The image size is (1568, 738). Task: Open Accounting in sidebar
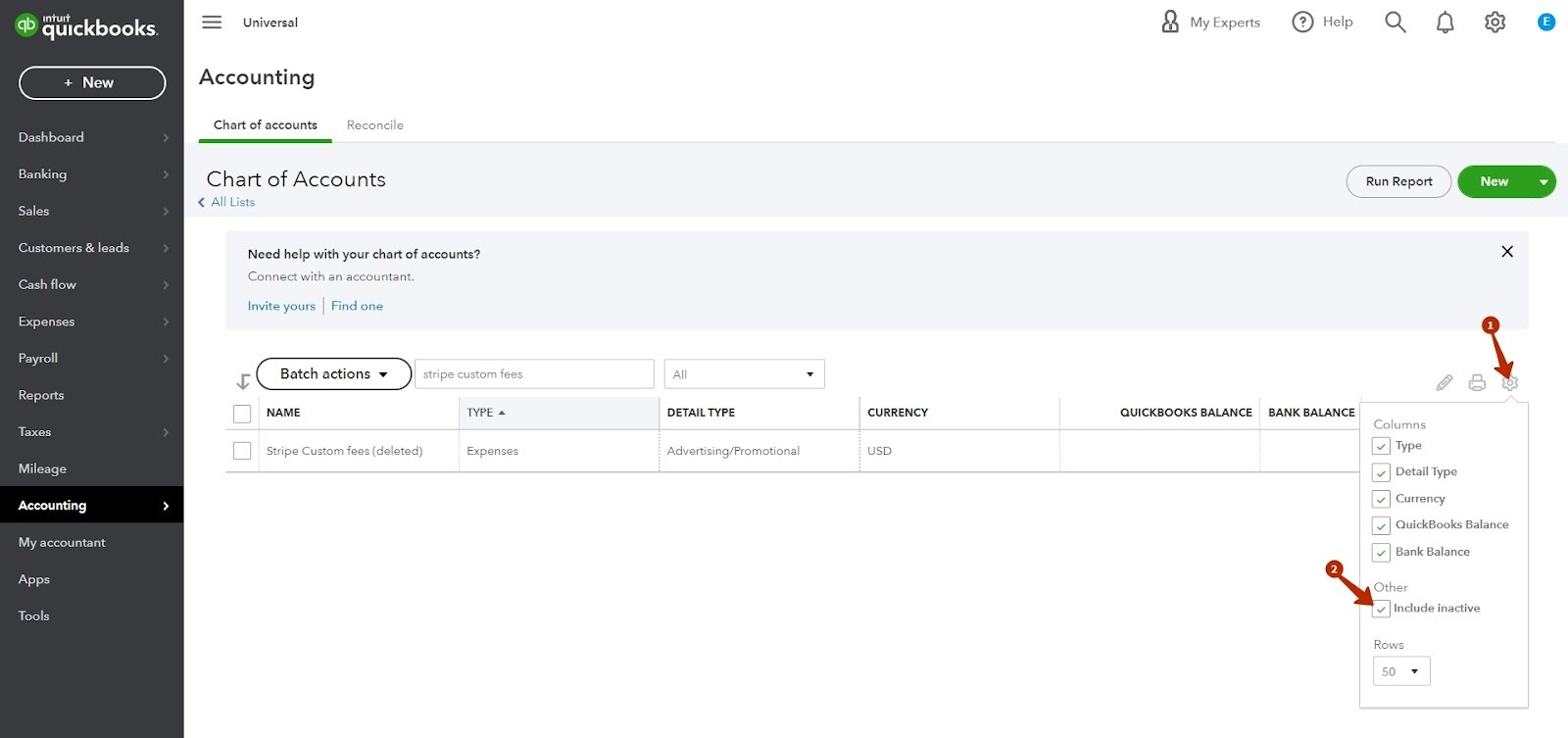point(91,505)
